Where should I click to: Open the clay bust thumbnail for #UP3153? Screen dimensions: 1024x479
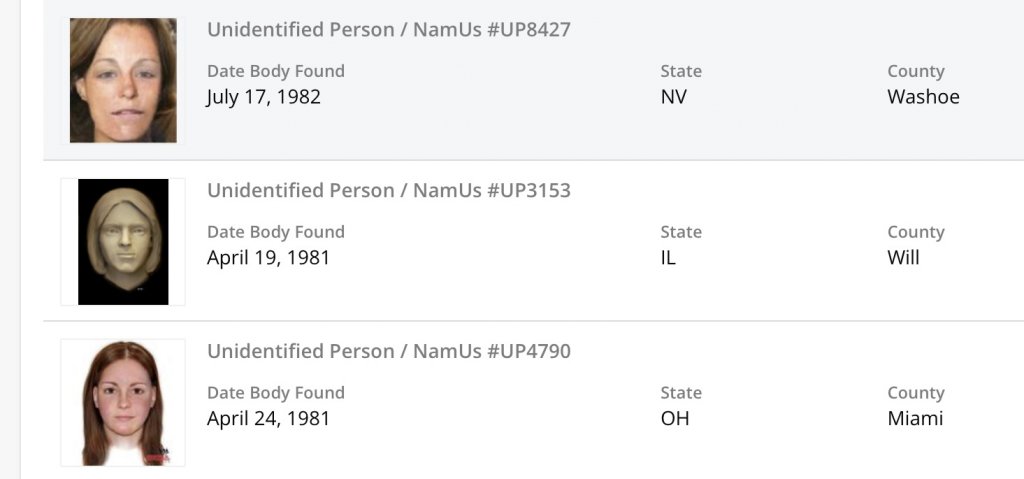tap(123, 241)
